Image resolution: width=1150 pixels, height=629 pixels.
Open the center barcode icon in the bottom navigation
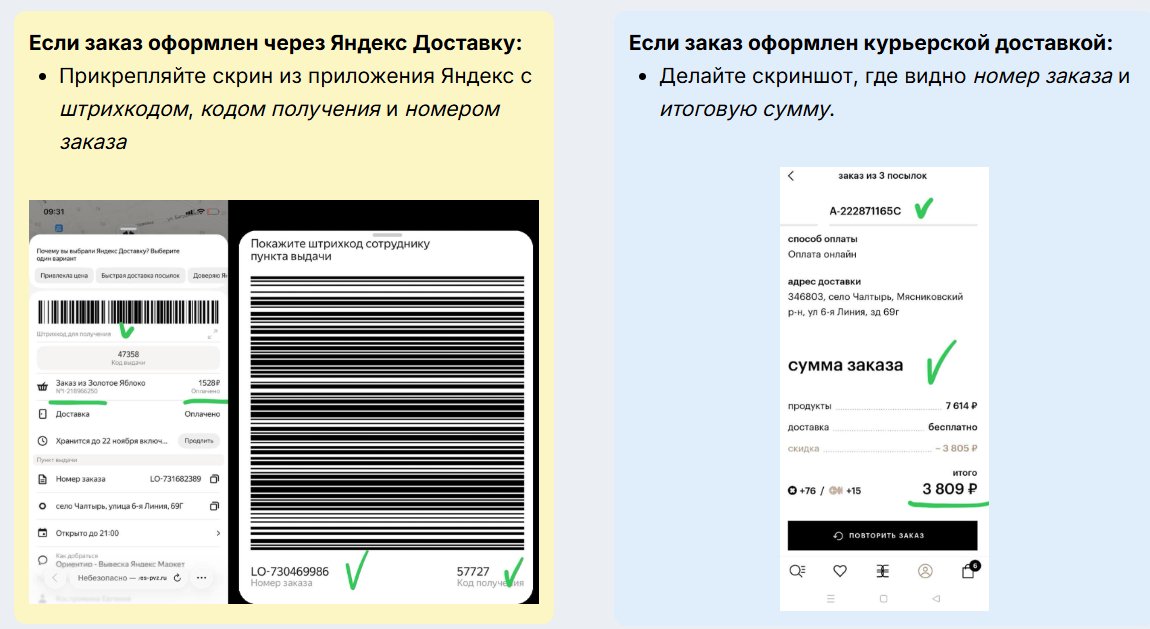coord(882,571)
